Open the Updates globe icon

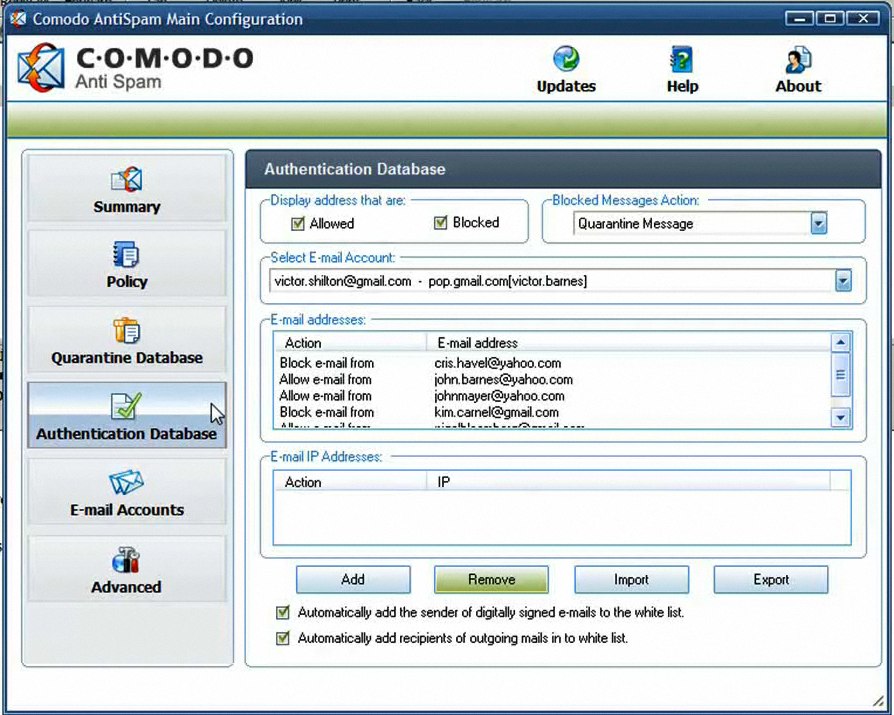[566, 59]
